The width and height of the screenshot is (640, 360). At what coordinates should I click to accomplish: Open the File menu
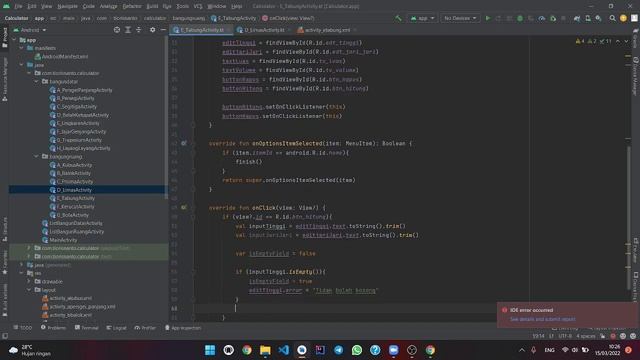tap(18, 6)
